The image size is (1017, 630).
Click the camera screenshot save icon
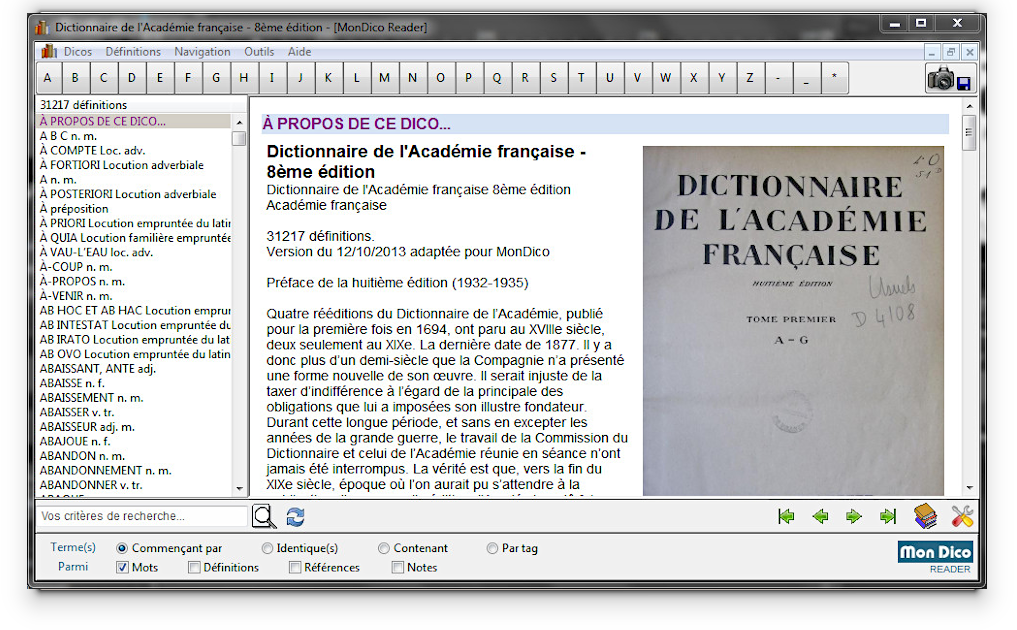(949, 79)
